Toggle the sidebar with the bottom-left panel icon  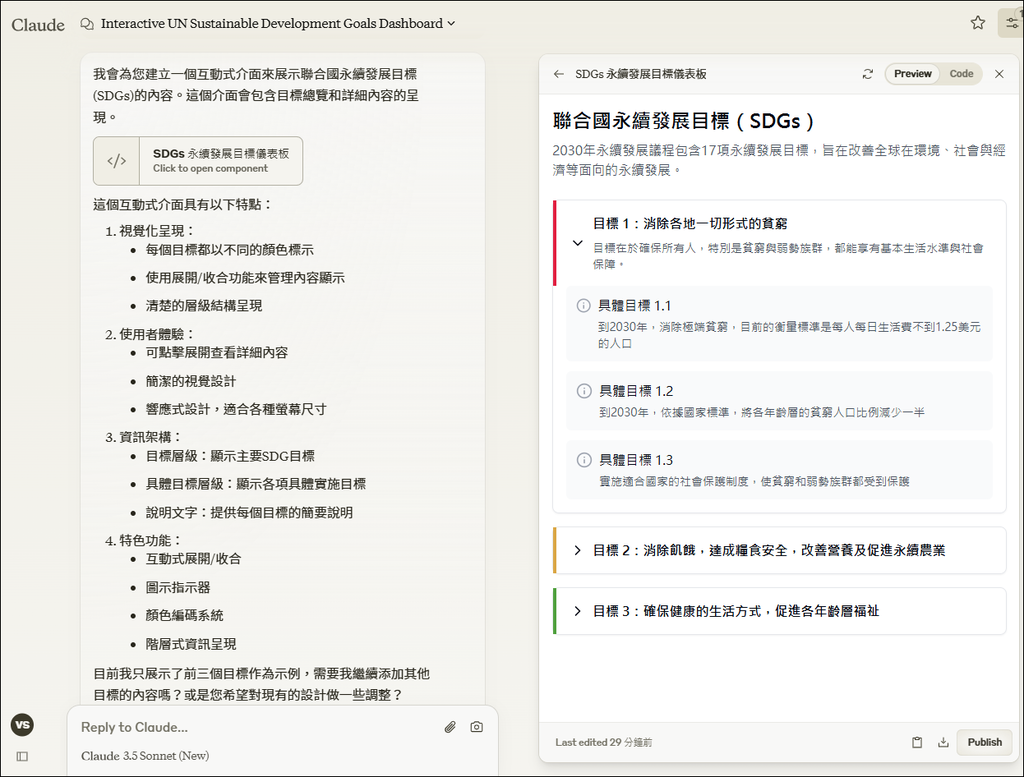(22, 756)
